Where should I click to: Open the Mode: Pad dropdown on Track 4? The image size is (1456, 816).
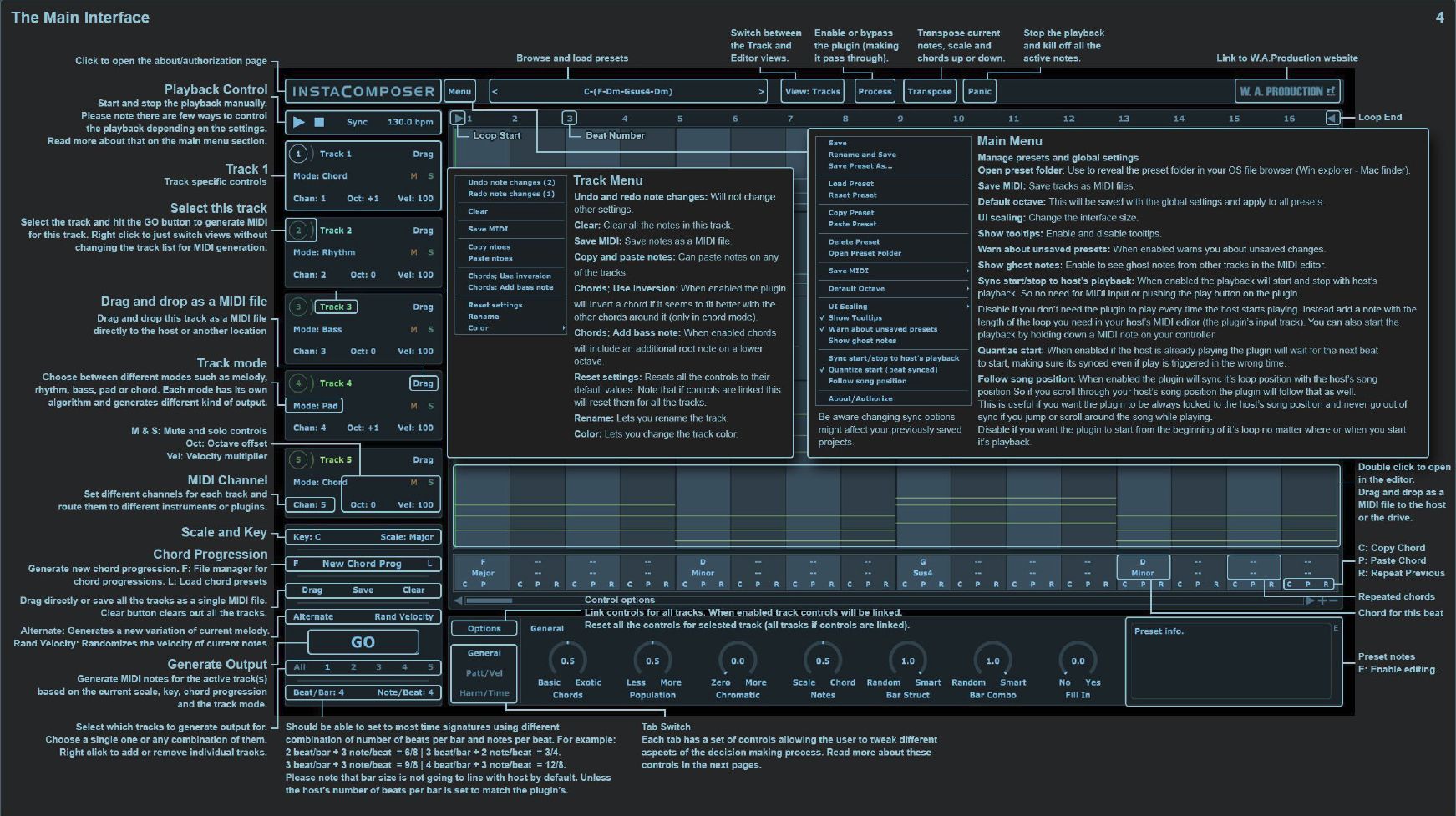(314, 406)
